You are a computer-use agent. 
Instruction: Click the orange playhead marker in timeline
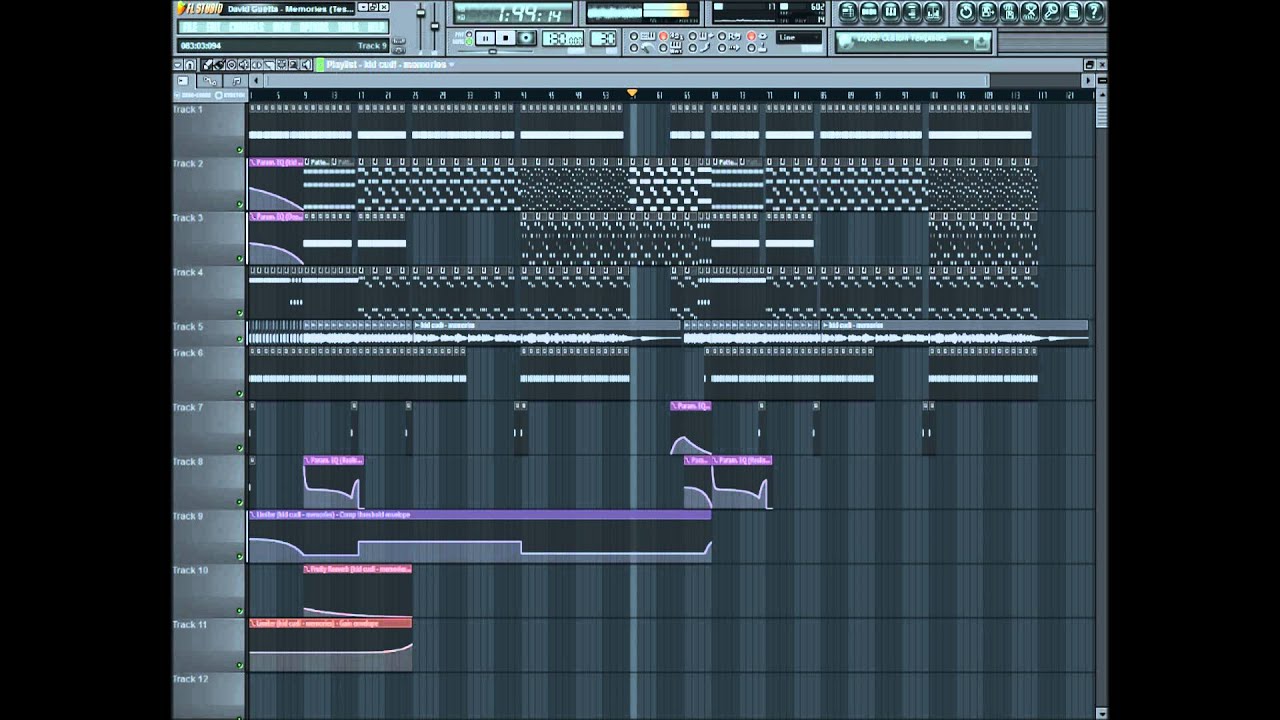(x=631, y=93)
